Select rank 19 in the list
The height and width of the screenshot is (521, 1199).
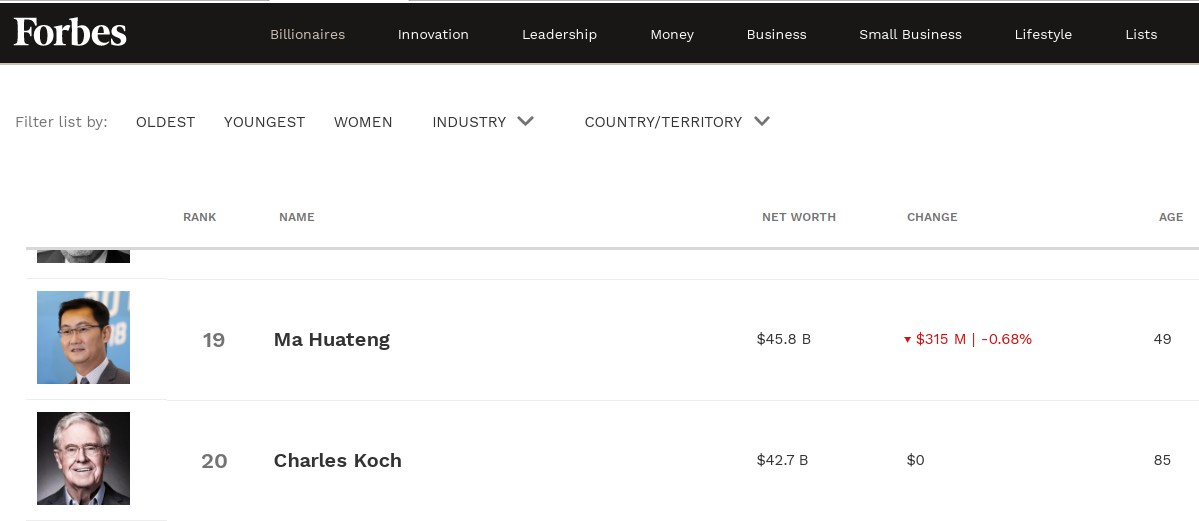tap(213, 340)
